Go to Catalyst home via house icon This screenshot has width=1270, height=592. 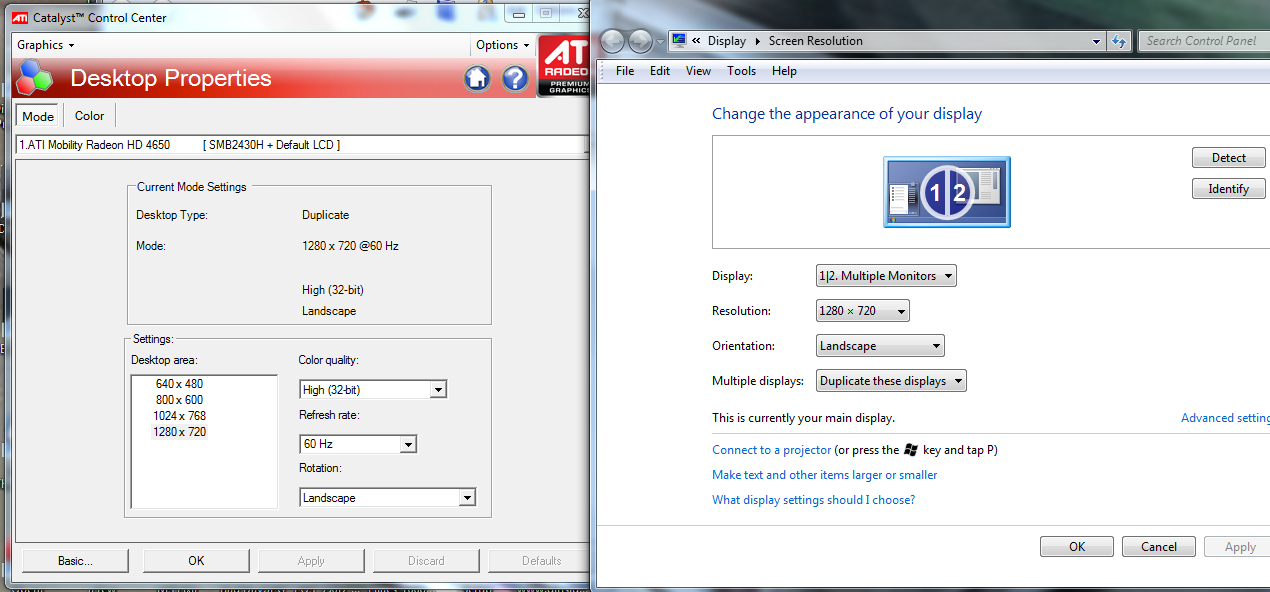(x=477, y=78)
